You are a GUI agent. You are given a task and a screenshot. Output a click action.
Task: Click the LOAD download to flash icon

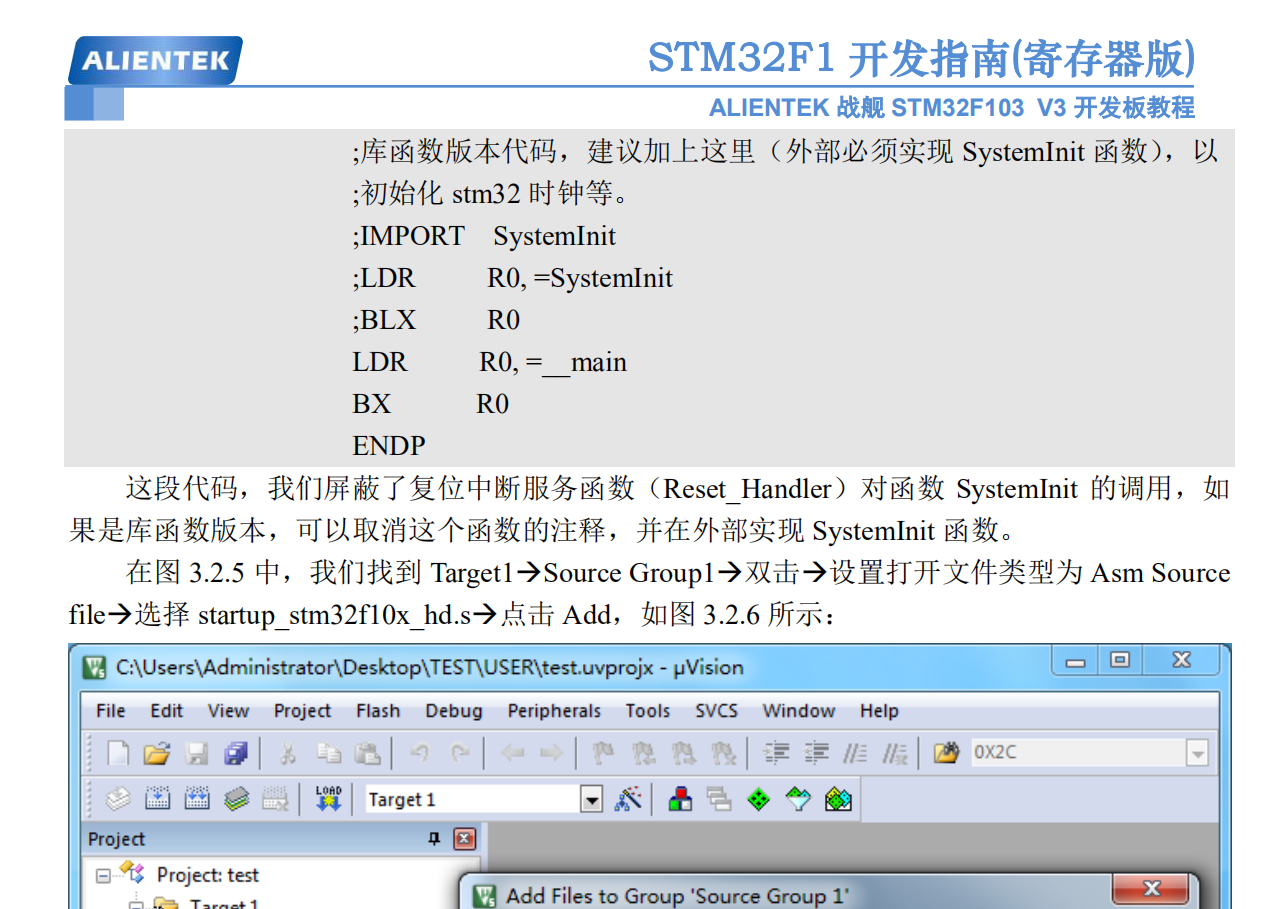click(328, 799)
